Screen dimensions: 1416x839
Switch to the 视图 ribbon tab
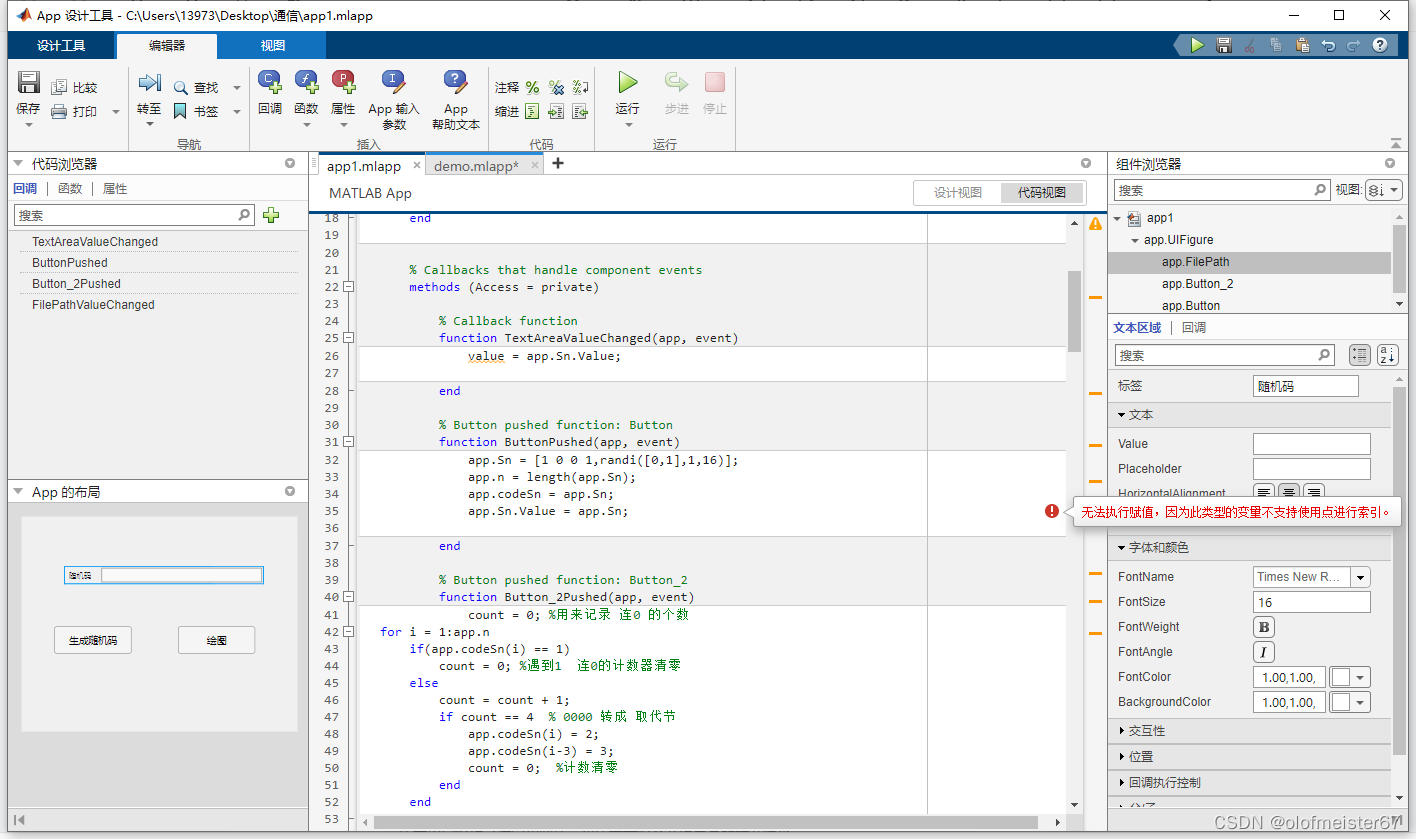(272, 46)
